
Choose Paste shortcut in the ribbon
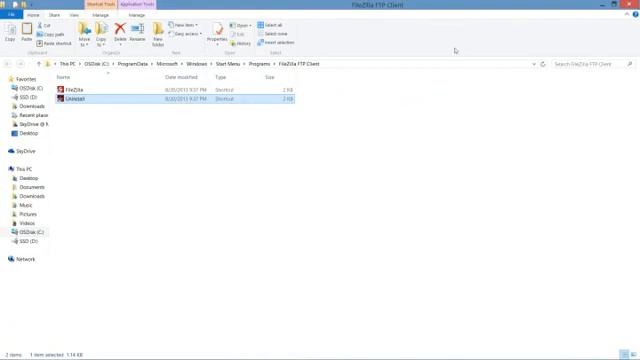coord(54,43)
